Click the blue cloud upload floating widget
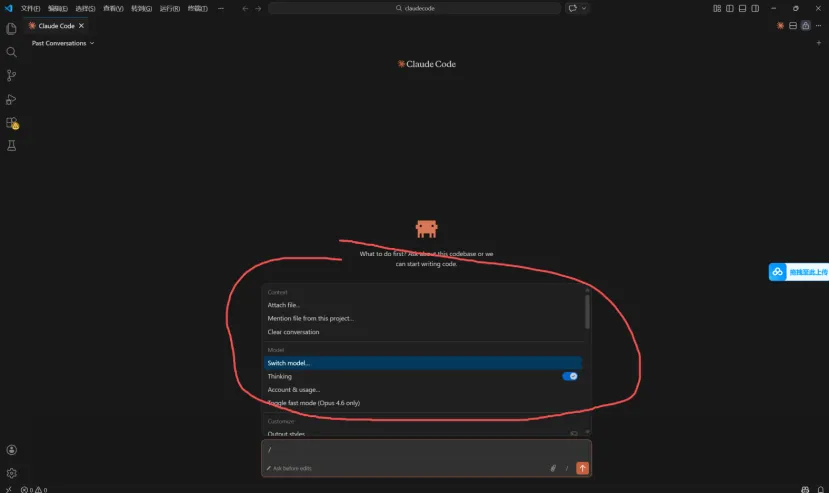This screenshot has width=830, height=493. pos(799,272)
